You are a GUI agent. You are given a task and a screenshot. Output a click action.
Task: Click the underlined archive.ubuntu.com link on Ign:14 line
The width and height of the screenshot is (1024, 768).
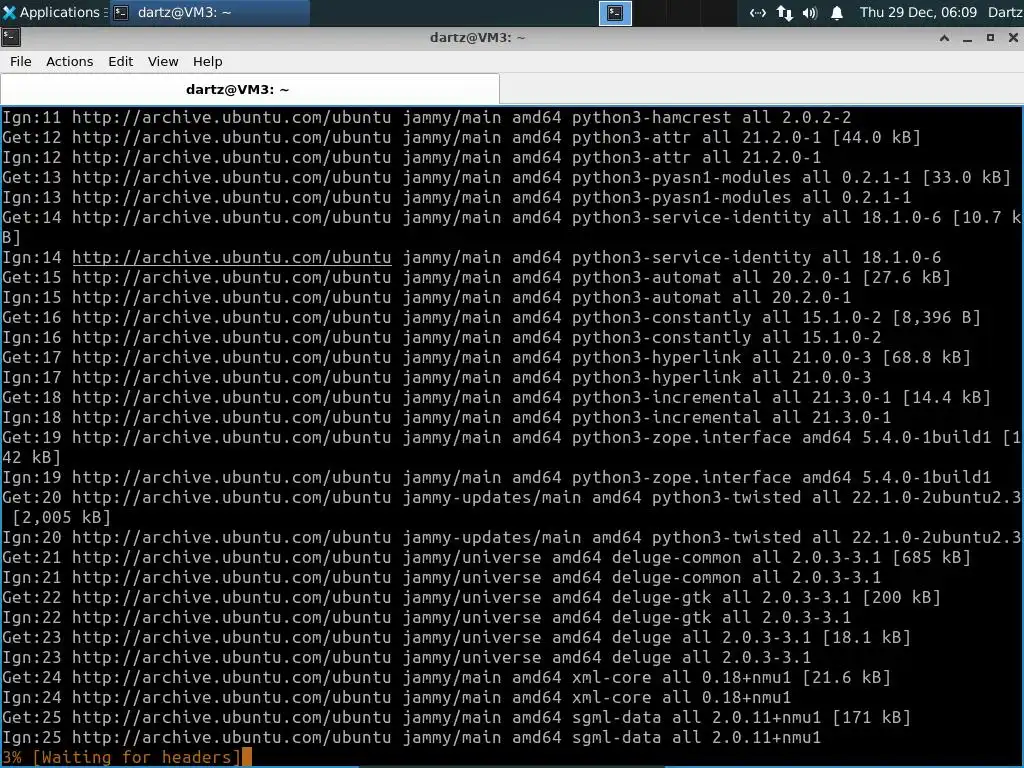pos(231,257)
